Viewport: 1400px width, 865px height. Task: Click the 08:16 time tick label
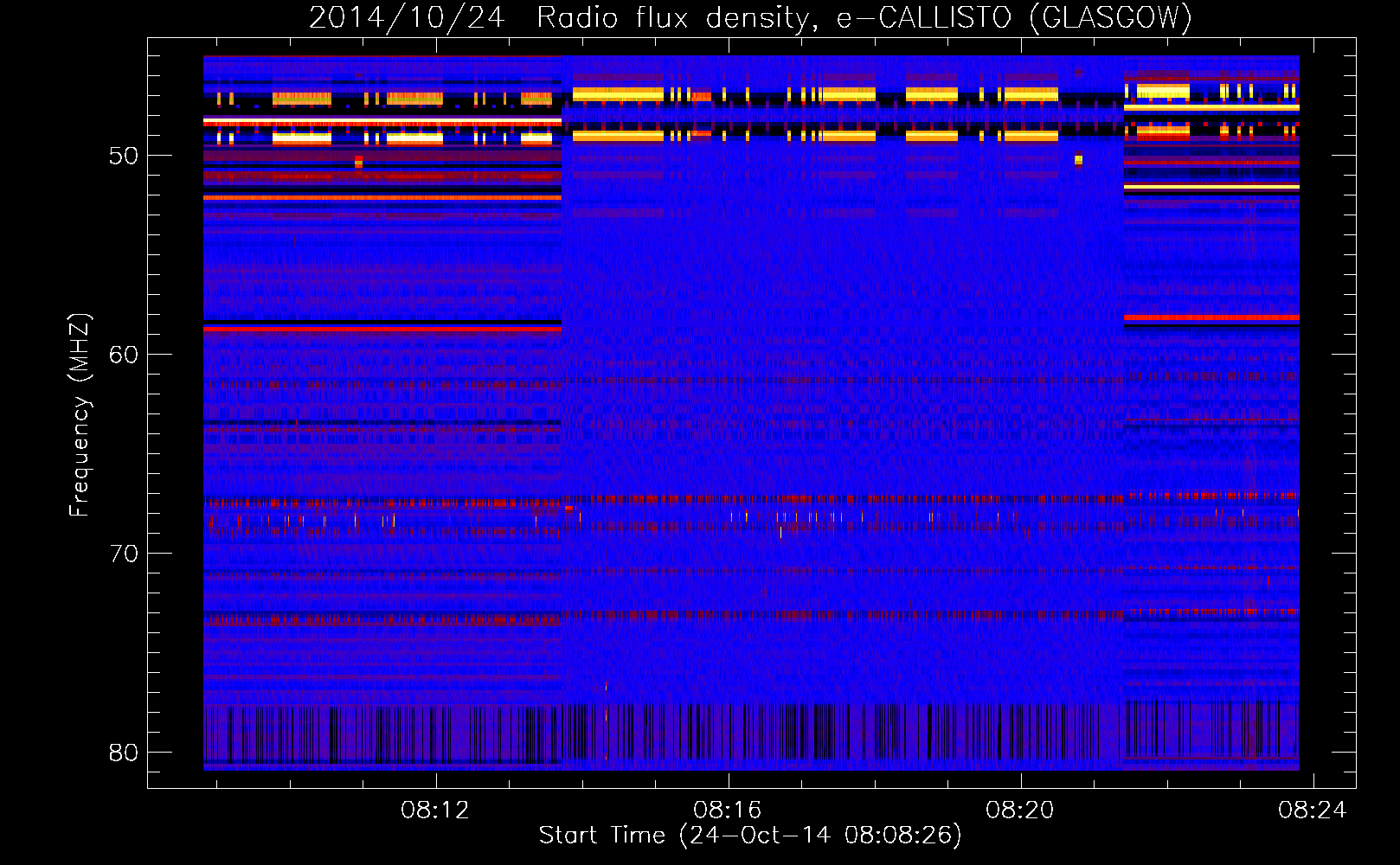pos(728,811)
